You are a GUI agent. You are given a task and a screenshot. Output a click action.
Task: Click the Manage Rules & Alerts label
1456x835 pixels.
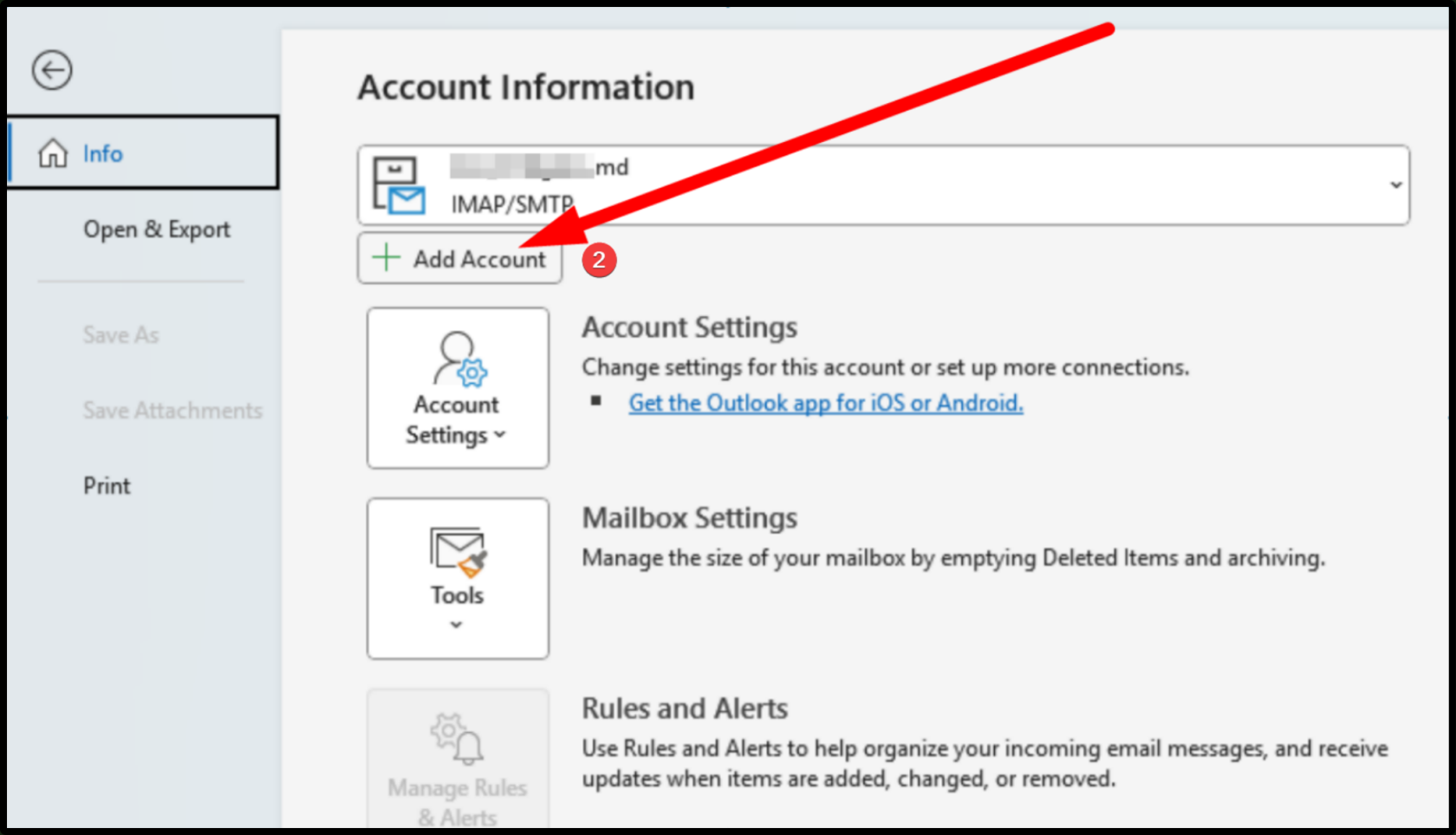tap(458, 802)
